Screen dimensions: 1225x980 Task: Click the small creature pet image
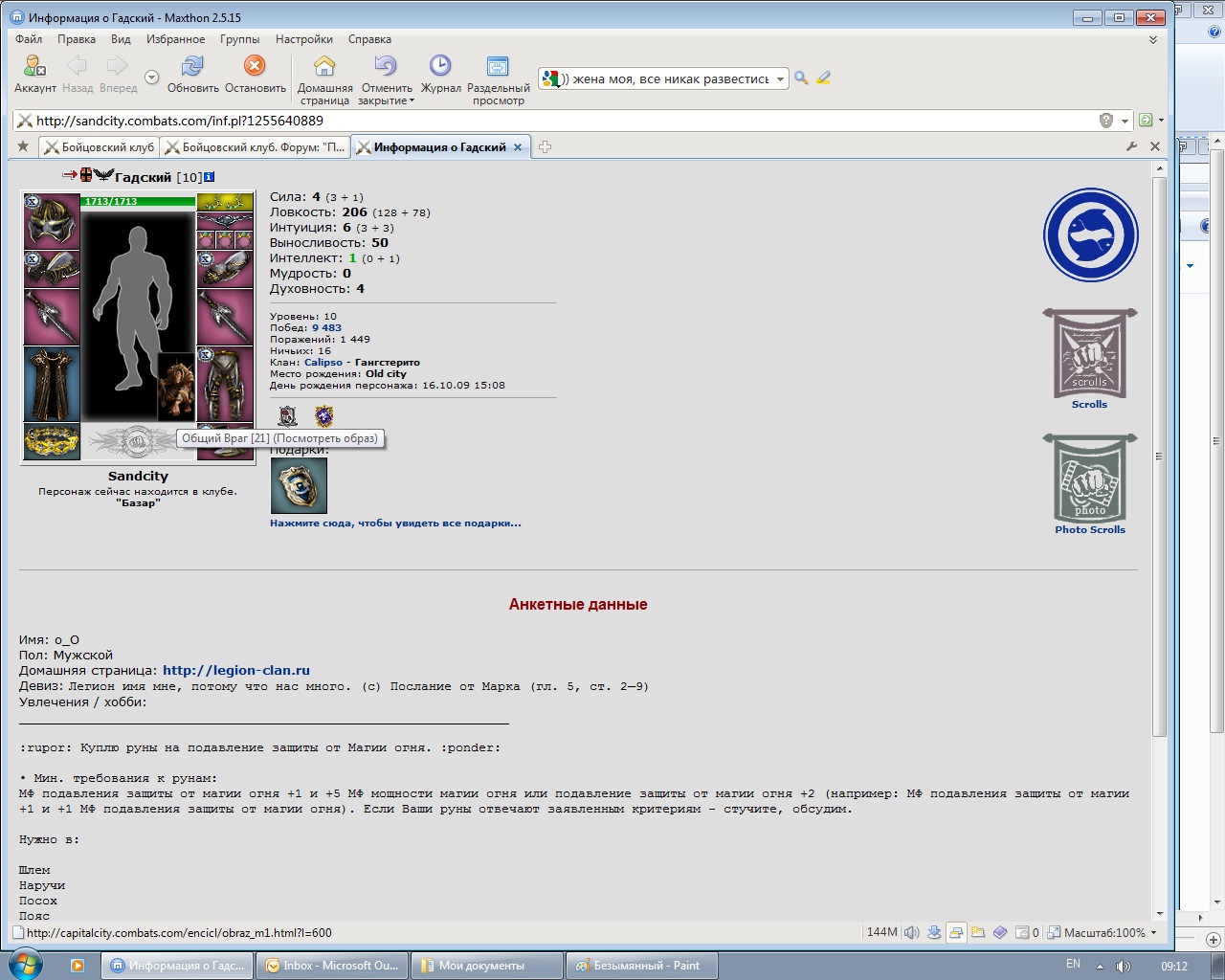pyautogui.click(x=176, y=387)
